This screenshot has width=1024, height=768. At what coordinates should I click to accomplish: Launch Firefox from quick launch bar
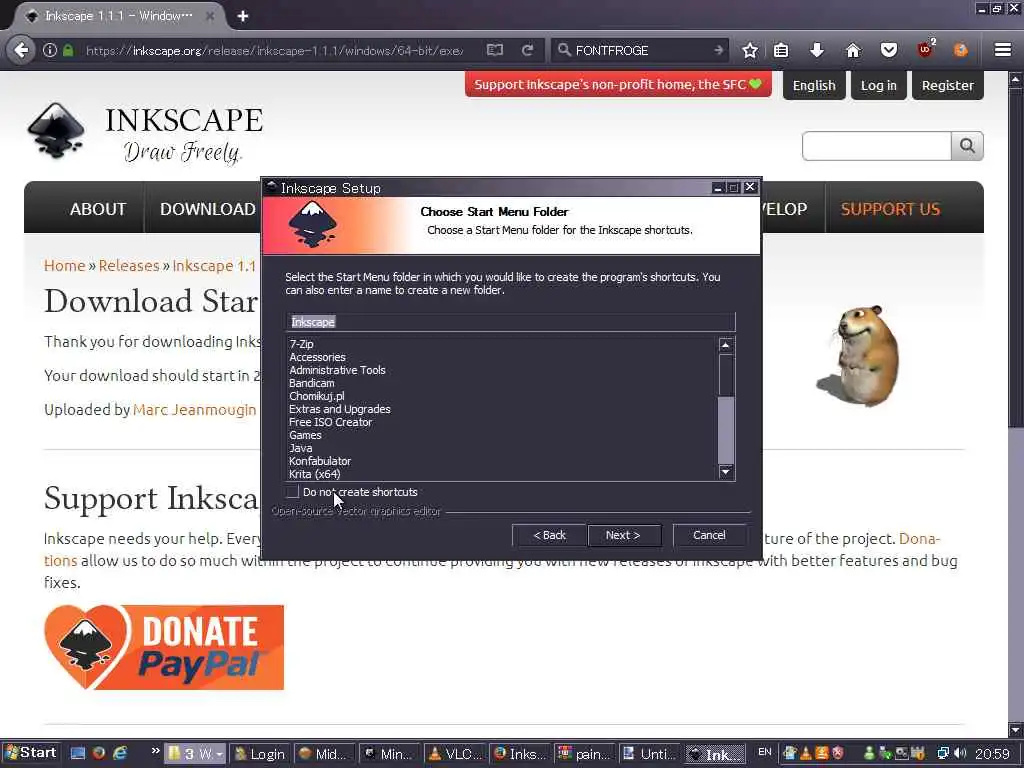[x=99, y=753]
